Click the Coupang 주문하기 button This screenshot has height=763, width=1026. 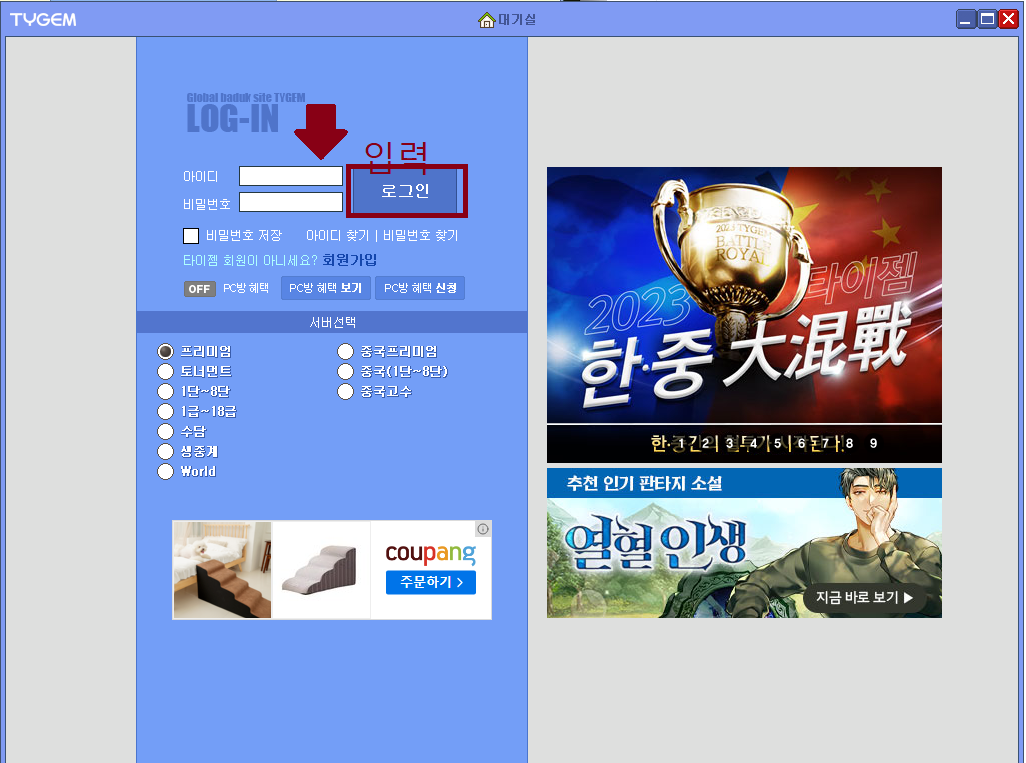tap(431, 582)
